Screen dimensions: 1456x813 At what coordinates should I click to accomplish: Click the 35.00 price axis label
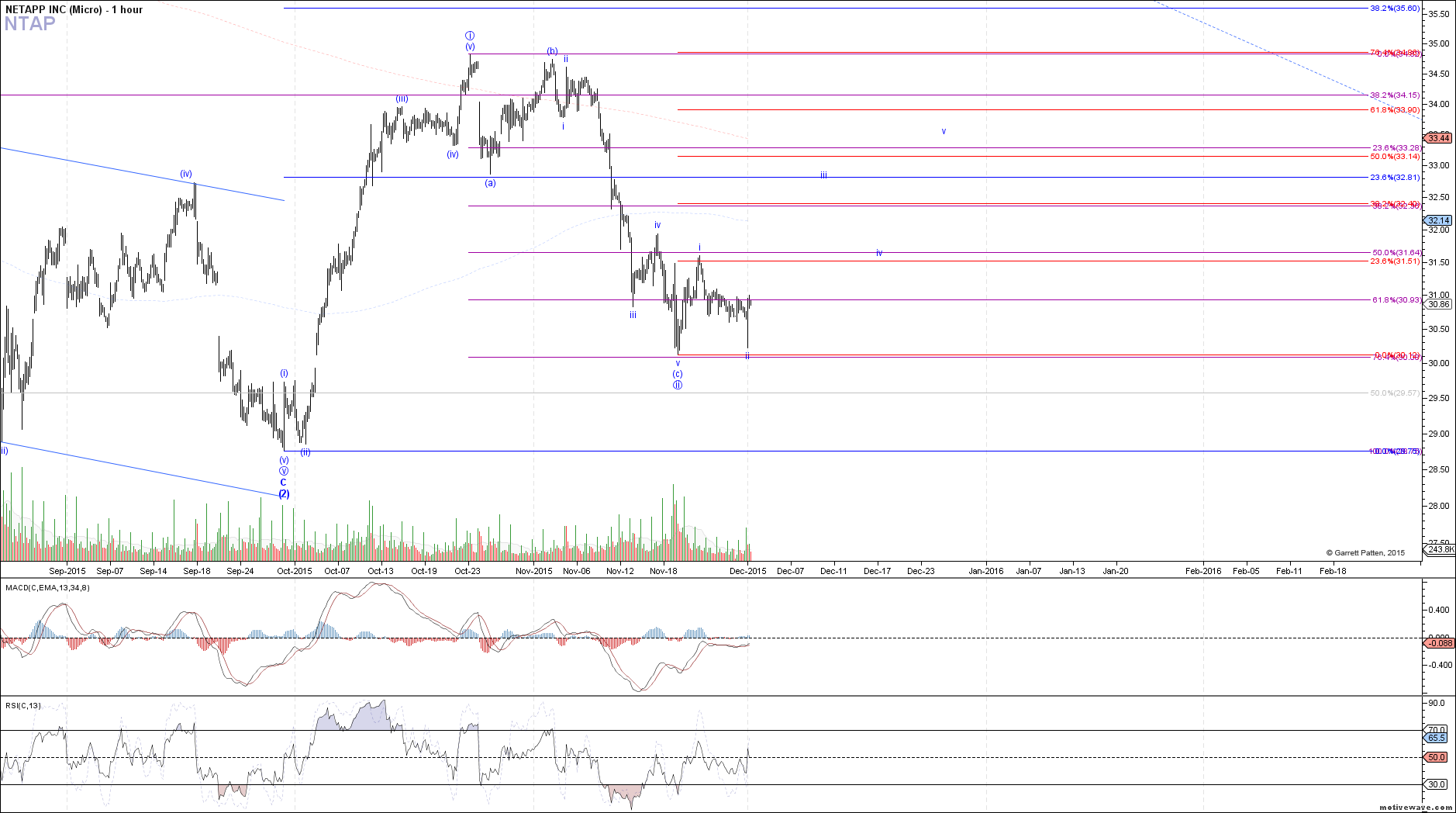pos(1439,43)
